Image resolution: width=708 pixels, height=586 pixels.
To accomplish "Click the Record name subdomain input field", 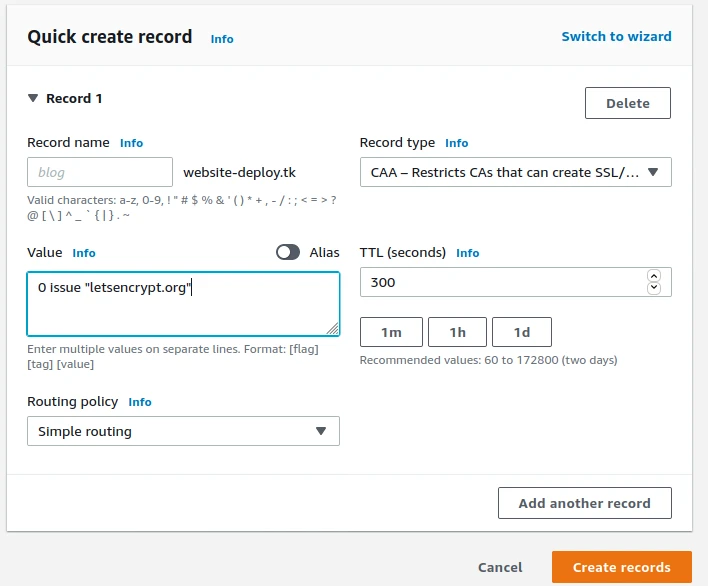I will 100,172.
